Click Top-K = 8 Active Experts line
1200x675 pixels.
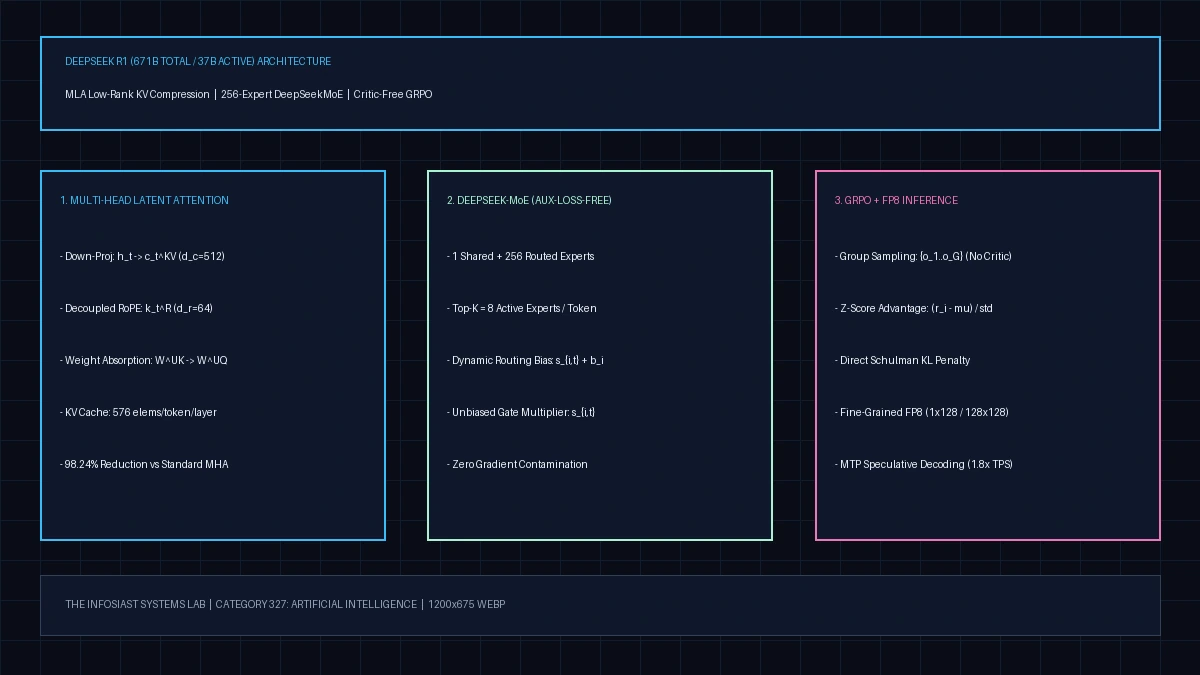[522, 309]
